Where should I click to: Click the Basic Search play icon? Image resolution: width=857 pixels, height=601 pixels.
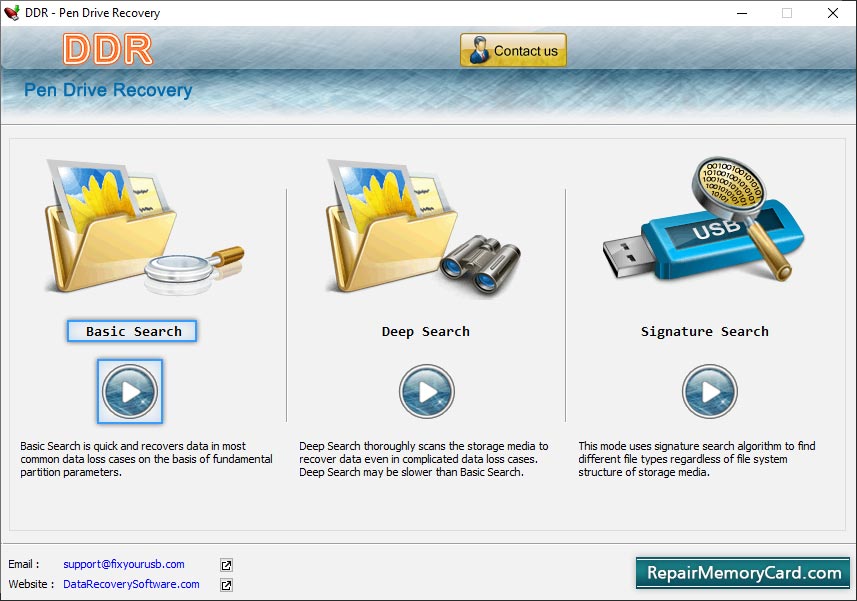click(130, 391)
